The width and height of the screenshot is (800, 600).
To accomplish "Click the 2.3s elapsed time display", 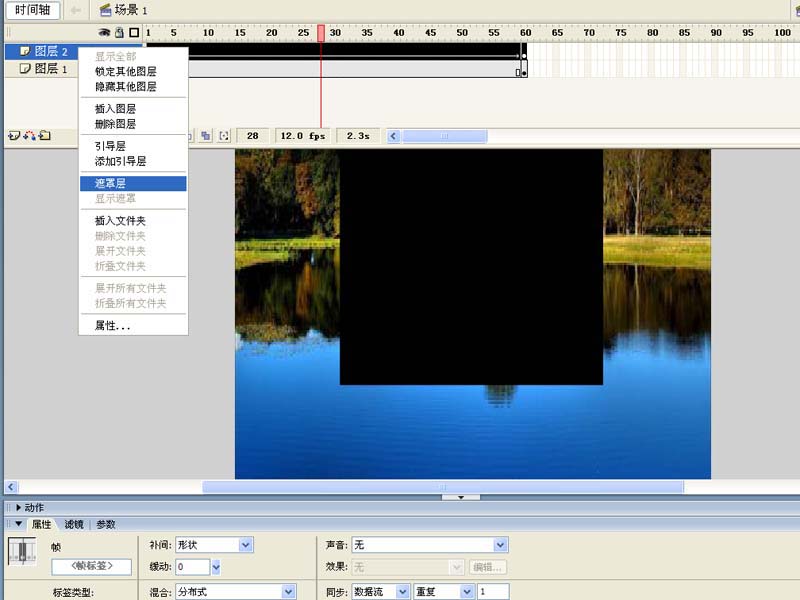I will tap(358, 136).
